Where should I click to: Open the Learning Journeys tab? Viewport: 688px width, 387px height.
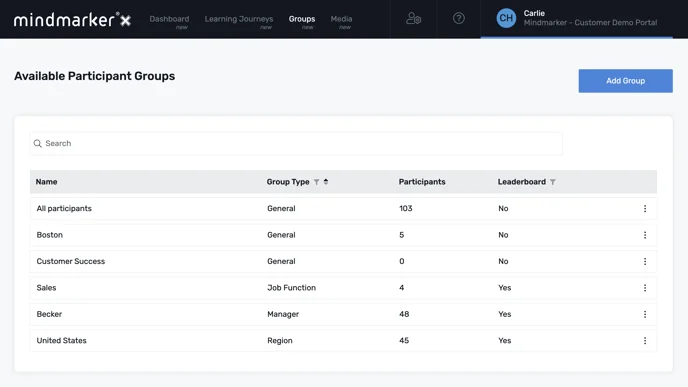tap(239, 19)
